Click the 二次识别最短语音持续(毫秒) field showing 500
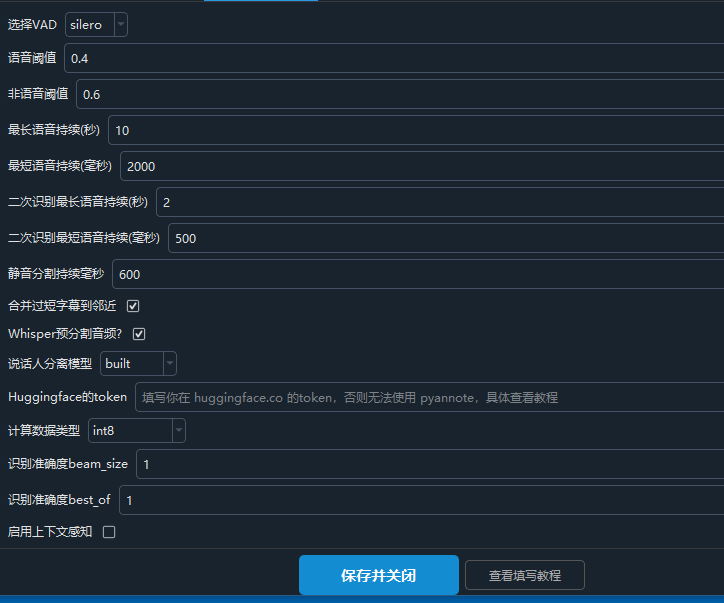The image size is (724, 603). coord(446,238)
